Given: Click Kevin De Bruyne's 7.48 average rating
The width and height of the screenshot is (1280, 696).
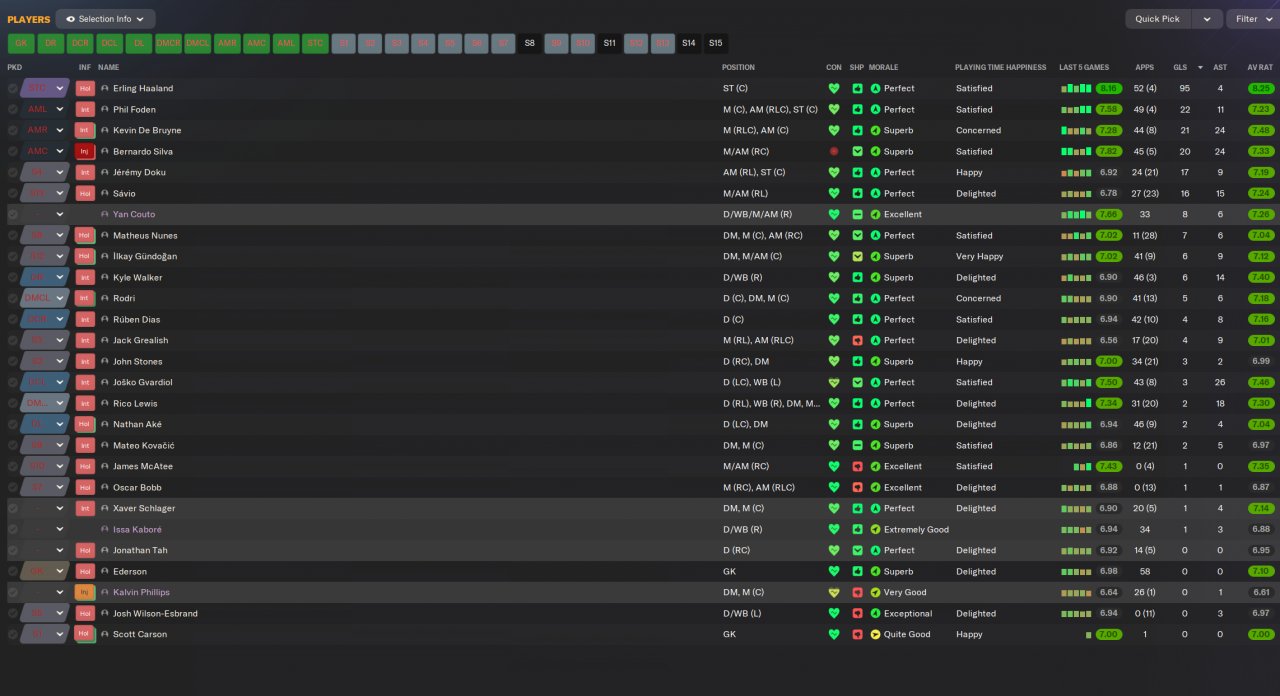Looking at the screenshot, I should (1260, 130).
